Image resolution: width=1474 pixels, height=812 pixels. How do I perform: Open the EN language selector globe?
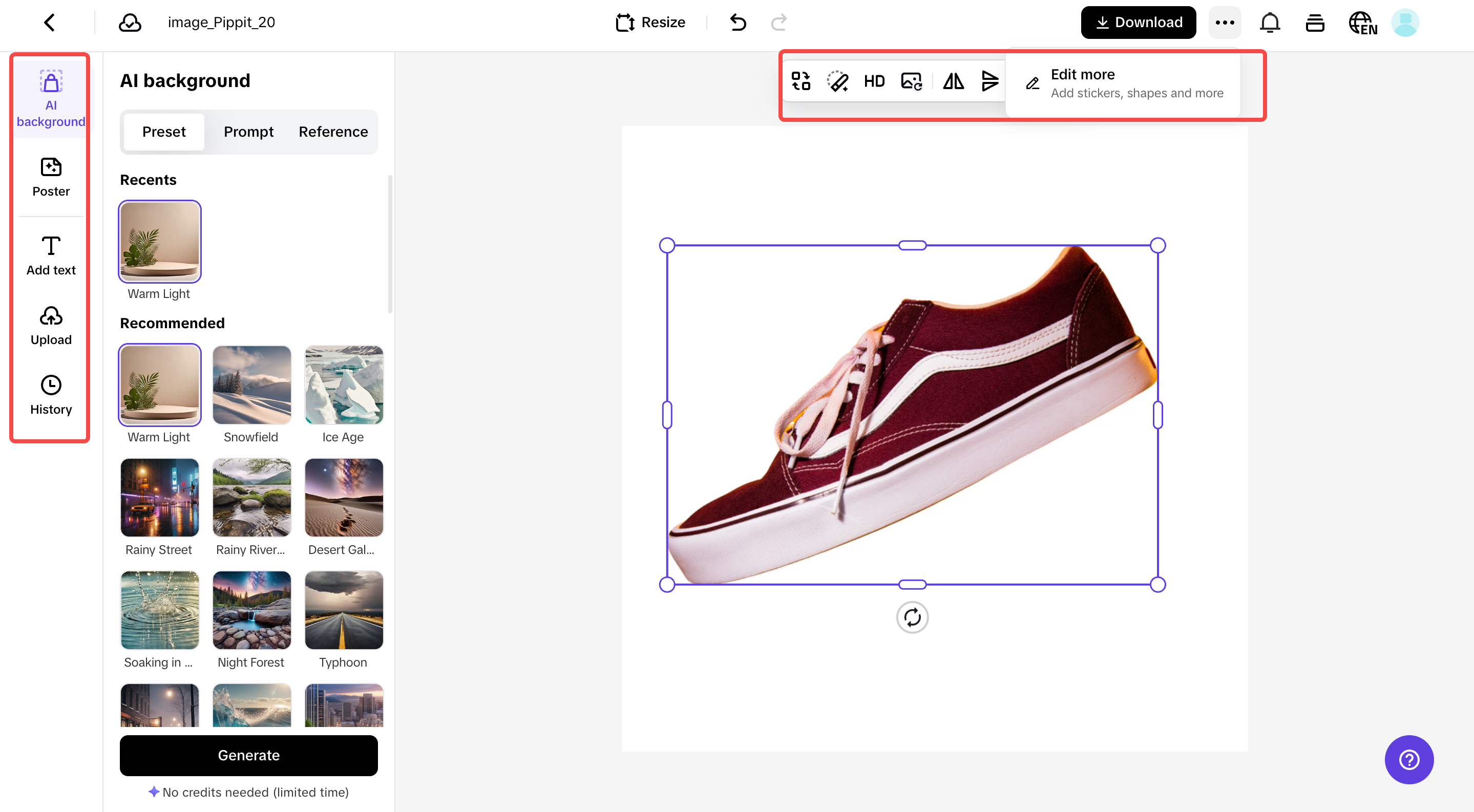point(1362,23)
